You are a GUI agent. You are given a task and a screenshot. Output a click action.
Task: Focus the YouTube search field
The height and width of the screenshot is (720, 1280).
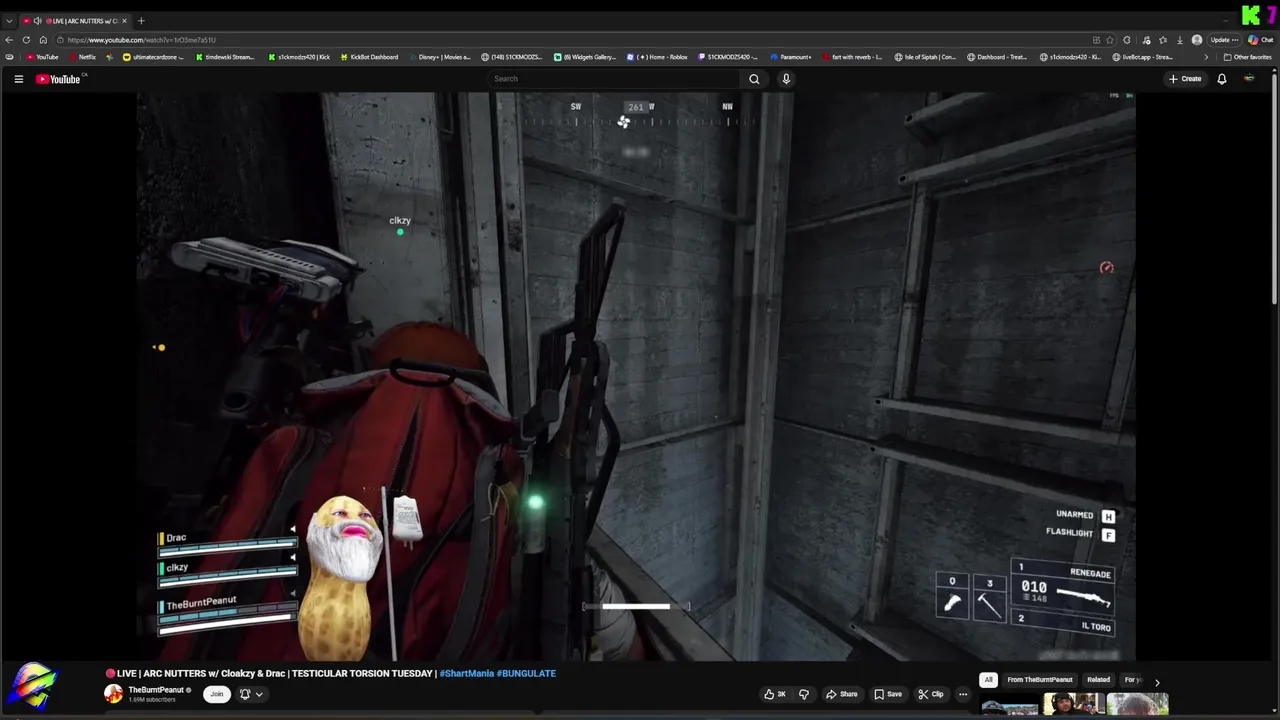pos(615,79)
